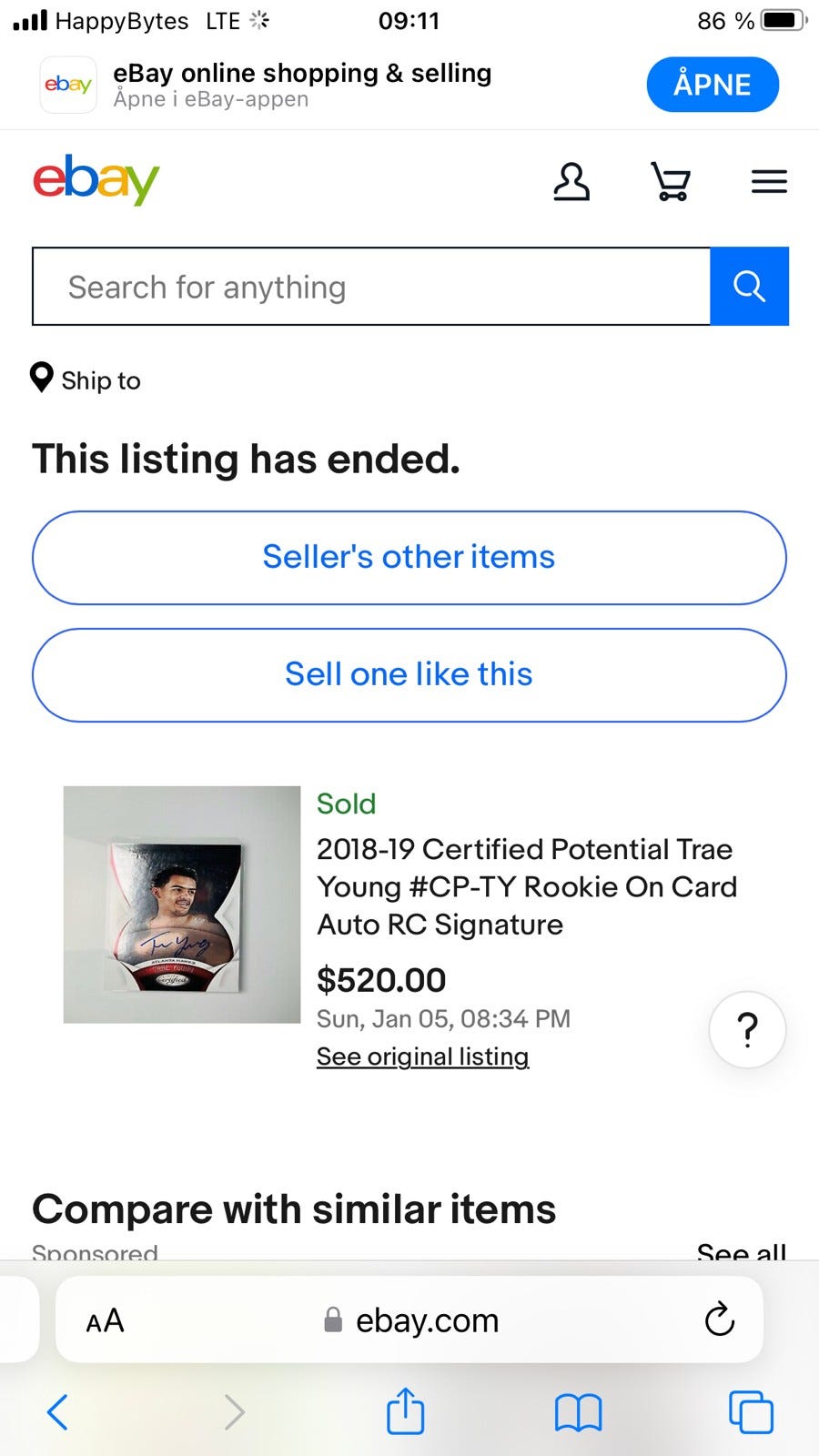The image size is (819, 1456).
Task: Open the shopping cart
Action: pos(671,181)
